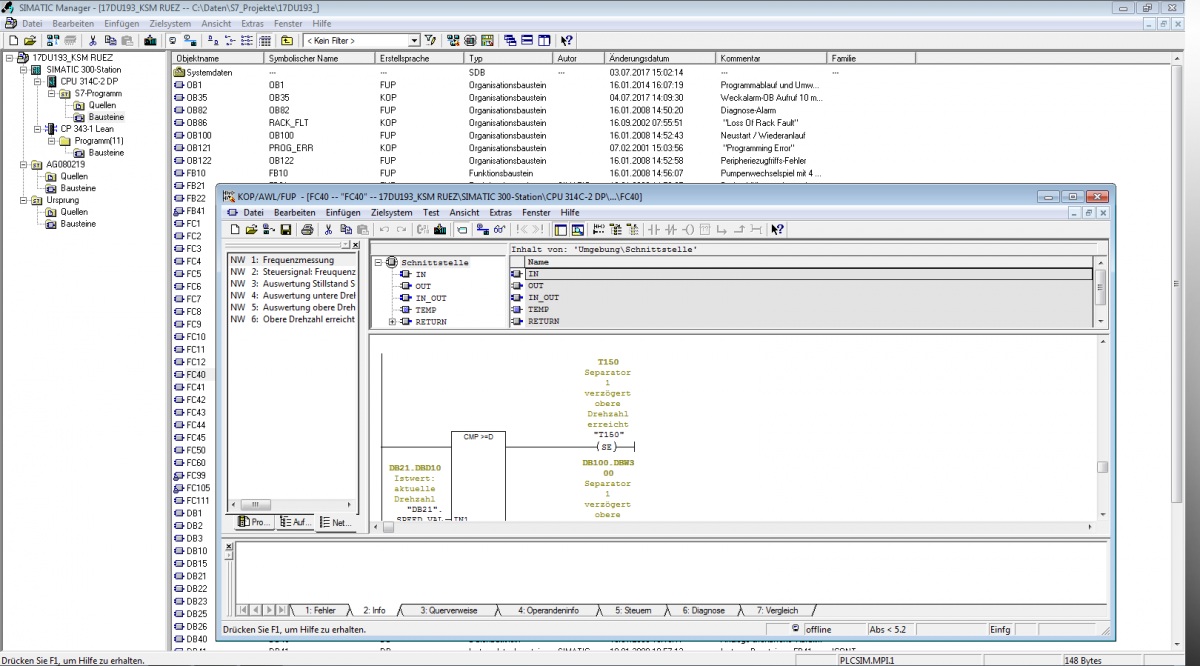Go up one level in SIMATIC Manager
Image resolution: width=1200 pixels, height=666 pixels.
(287, 41)
